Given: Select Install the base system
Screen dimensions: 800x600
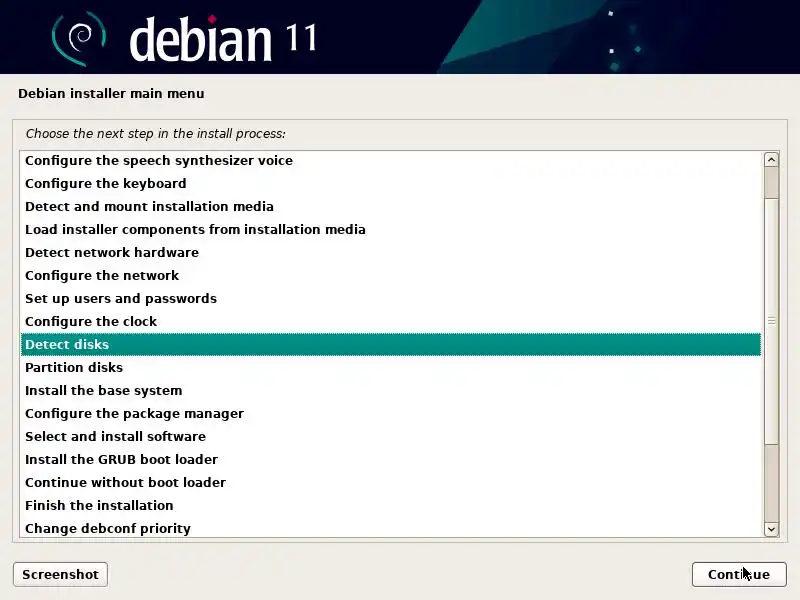Looking at the screenshot, I should [x=391, y=390].
